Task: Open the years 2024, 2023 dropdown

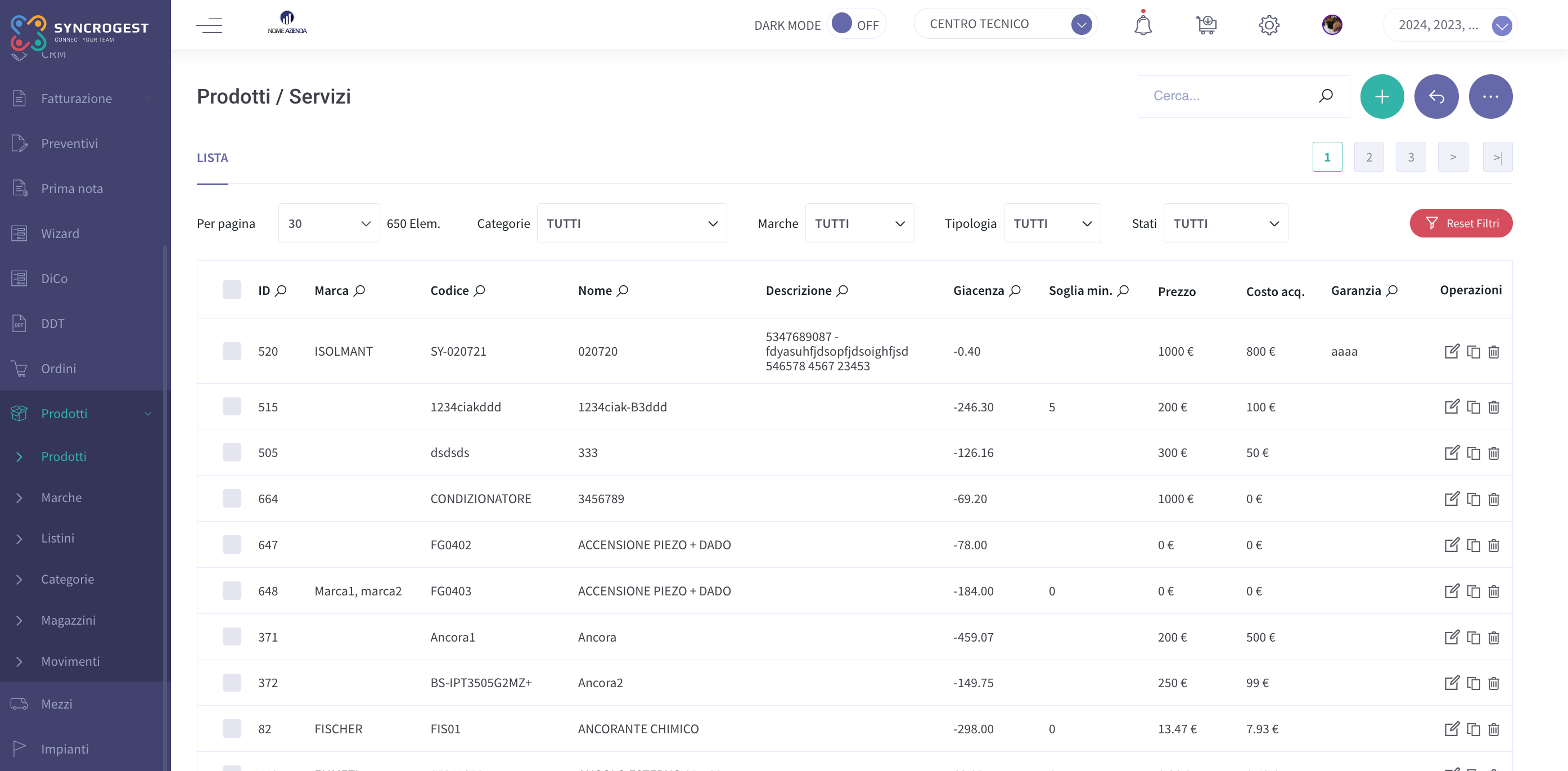Action: tap(1450, 25)
